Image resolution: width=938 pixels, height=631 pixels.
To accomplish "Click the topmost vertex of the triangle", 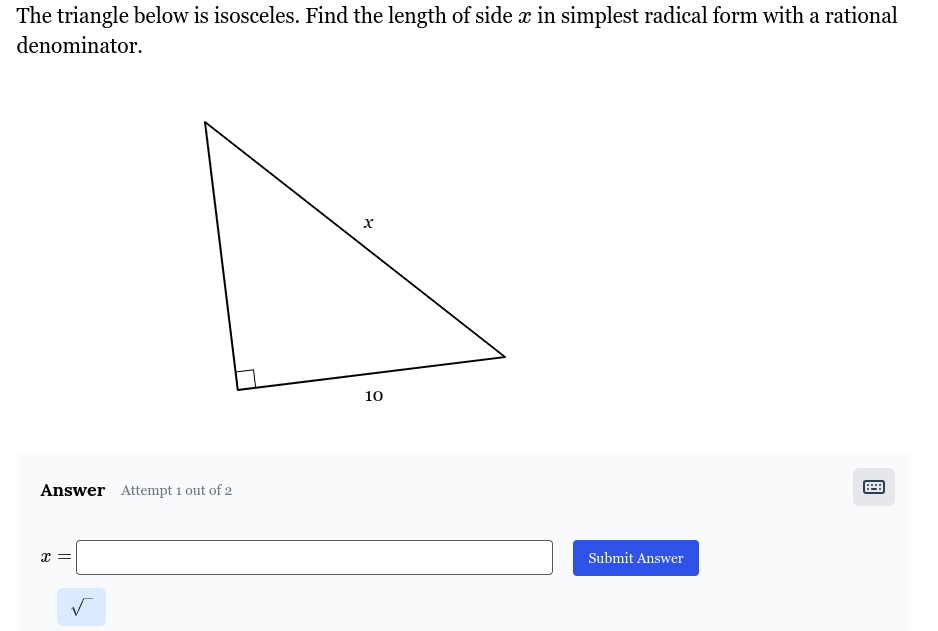I will pyautogui.click(x=205, y=123).
